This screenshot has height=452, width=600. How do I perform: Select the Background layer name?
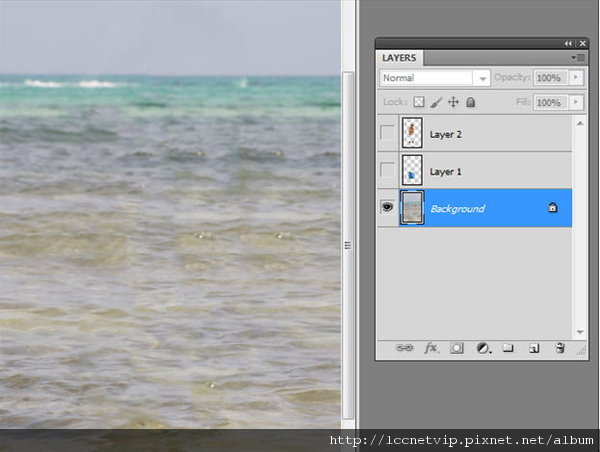(457, 209)
